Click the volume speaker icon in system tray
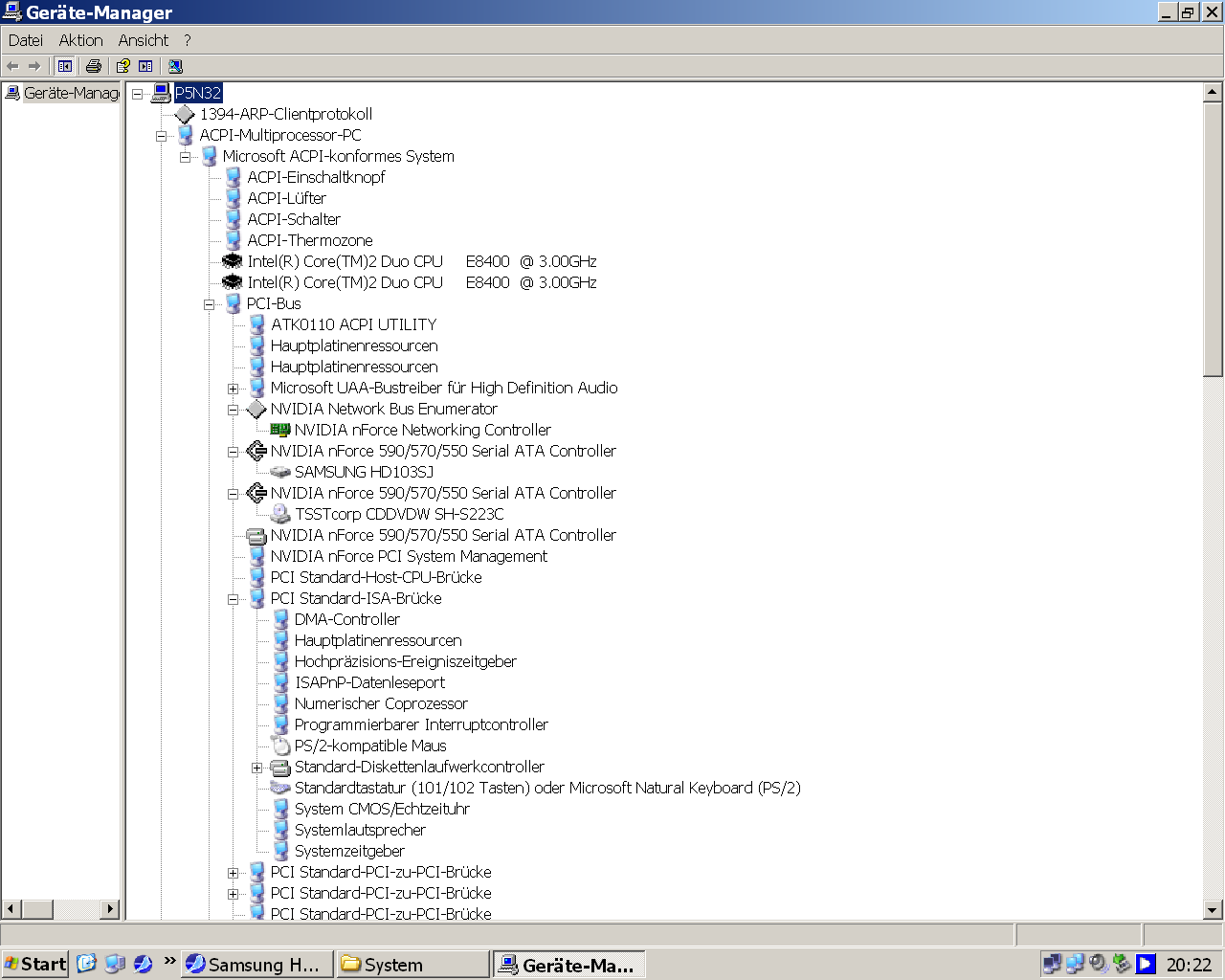 pos(1098,963)
